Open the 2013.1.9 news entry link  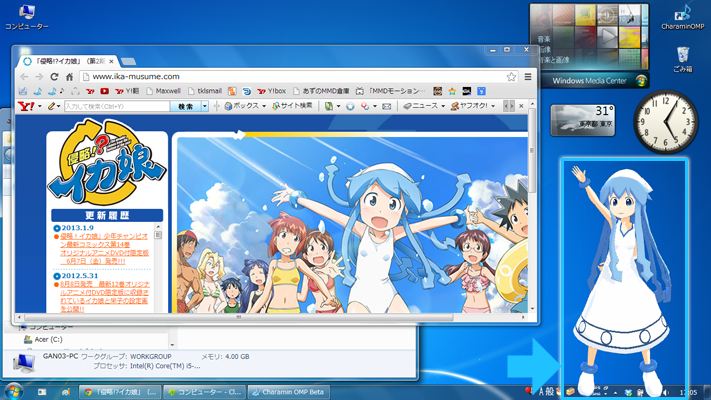[105, 249]
